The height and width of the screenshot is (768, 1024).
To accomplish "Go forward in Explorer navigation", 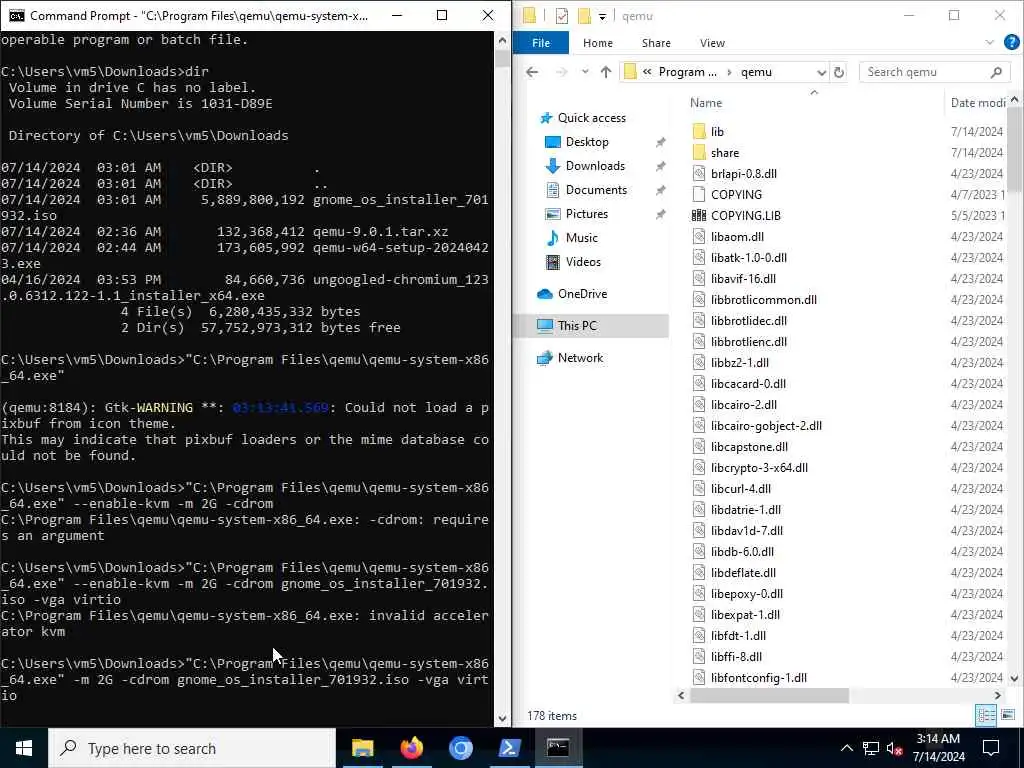I will tap(561, 72).
